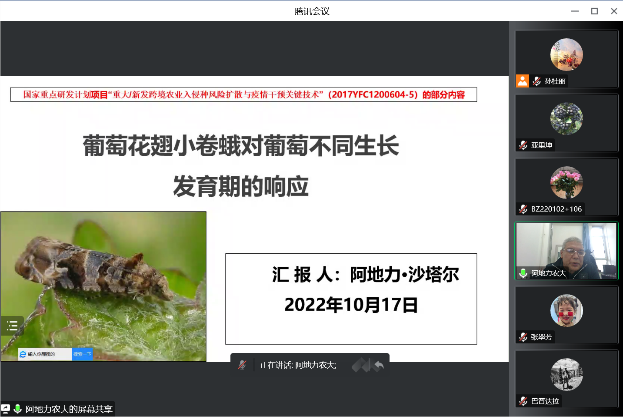Select the 阿地力农人的屏幕共享 label
This screenshot has height=417, width=623.
[x=69, y=408]
